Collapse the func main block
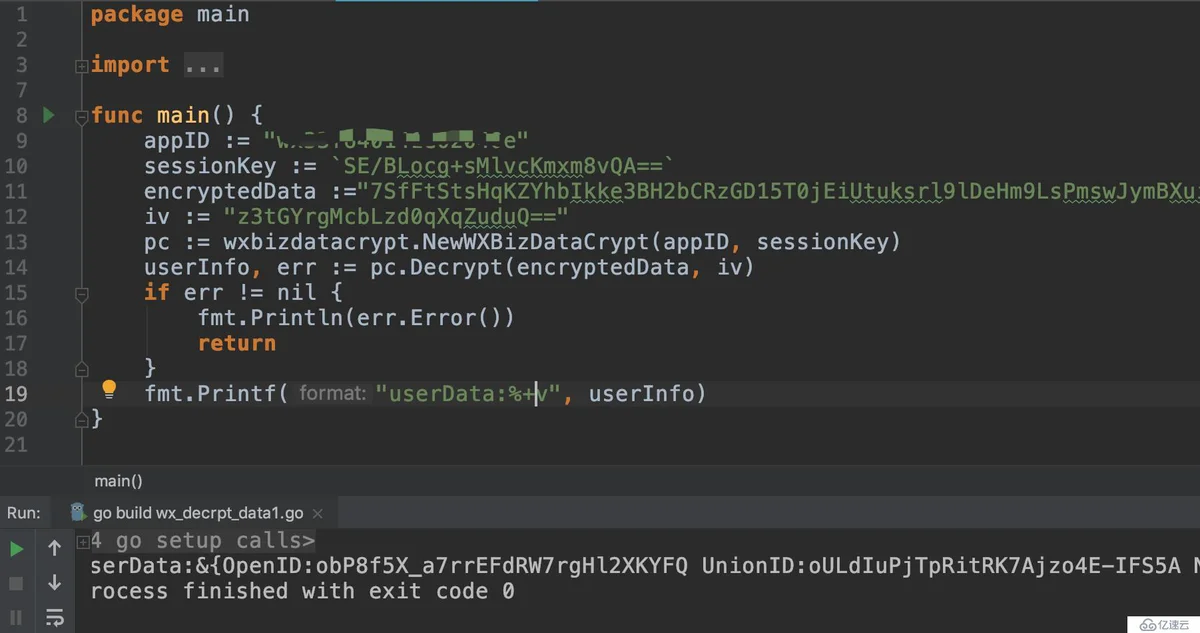Image resolution: width=1200 pixels, height=633 pixels. click(81, 116)
